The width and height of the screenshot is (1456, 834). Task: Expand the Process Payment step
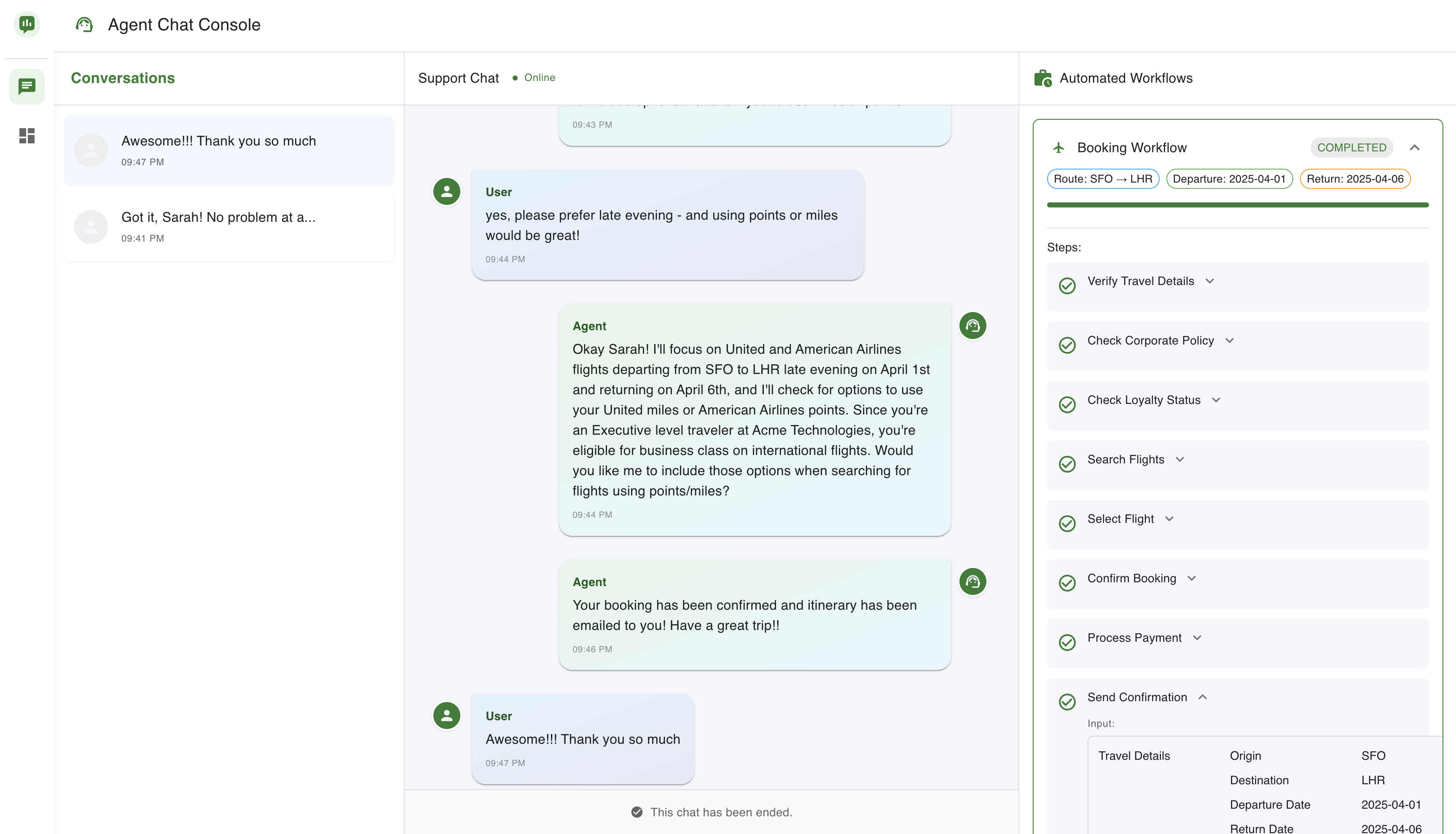coord(1197,638)
